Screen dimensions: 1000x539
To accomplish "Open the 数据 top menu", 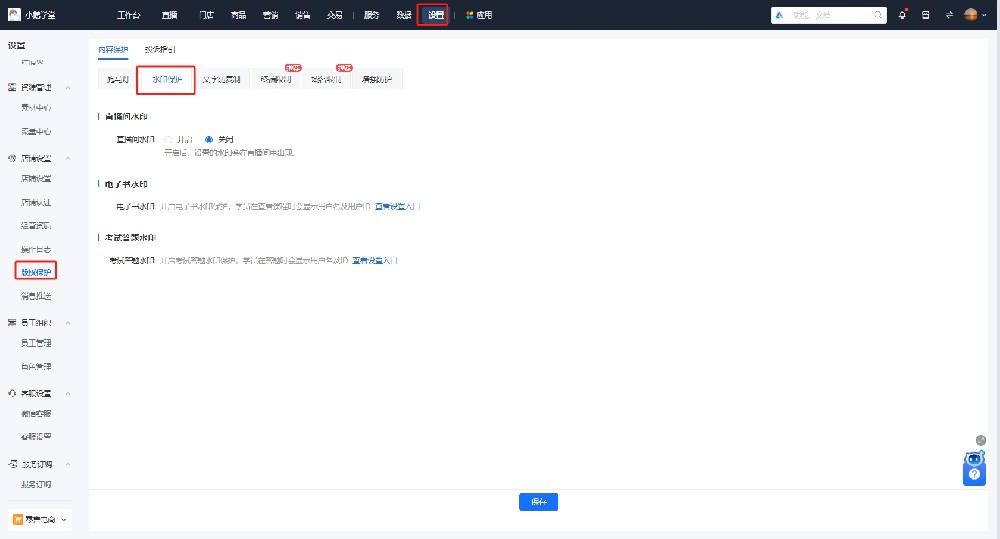I will tap(404, 15).
